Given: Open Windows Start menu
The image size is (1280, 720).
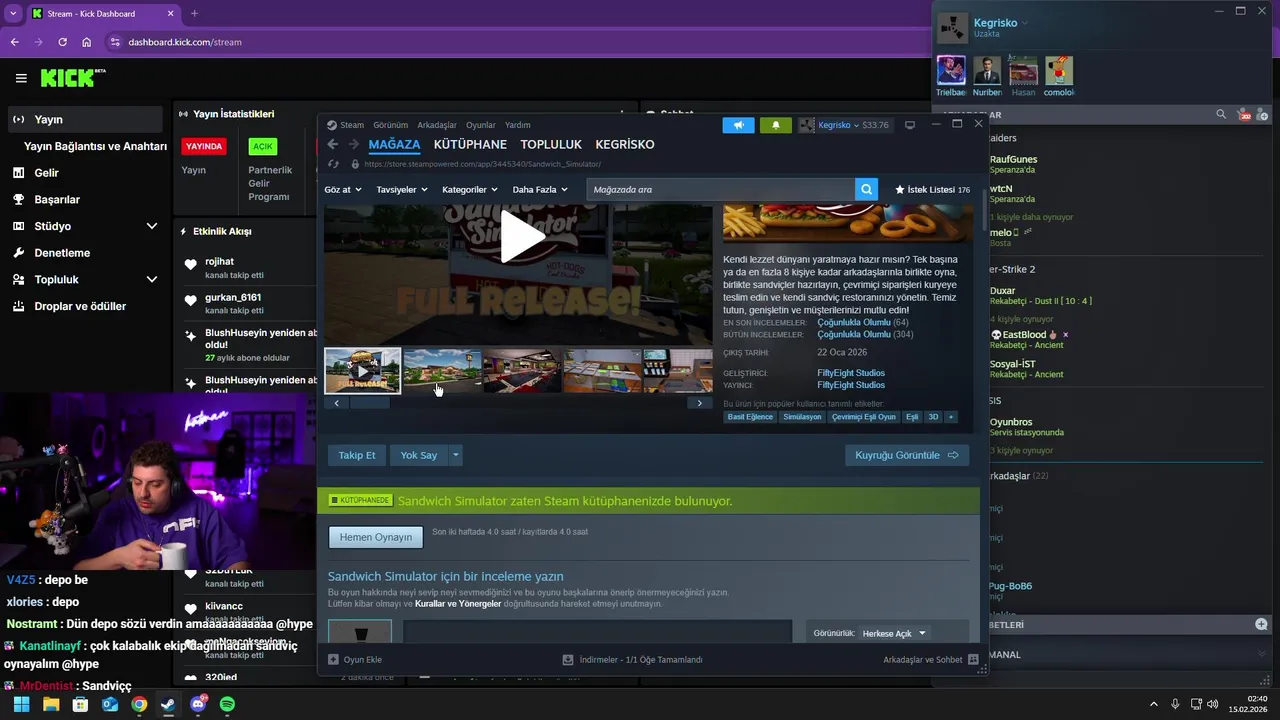Looking at the screenshot, I should pos(21,704).
